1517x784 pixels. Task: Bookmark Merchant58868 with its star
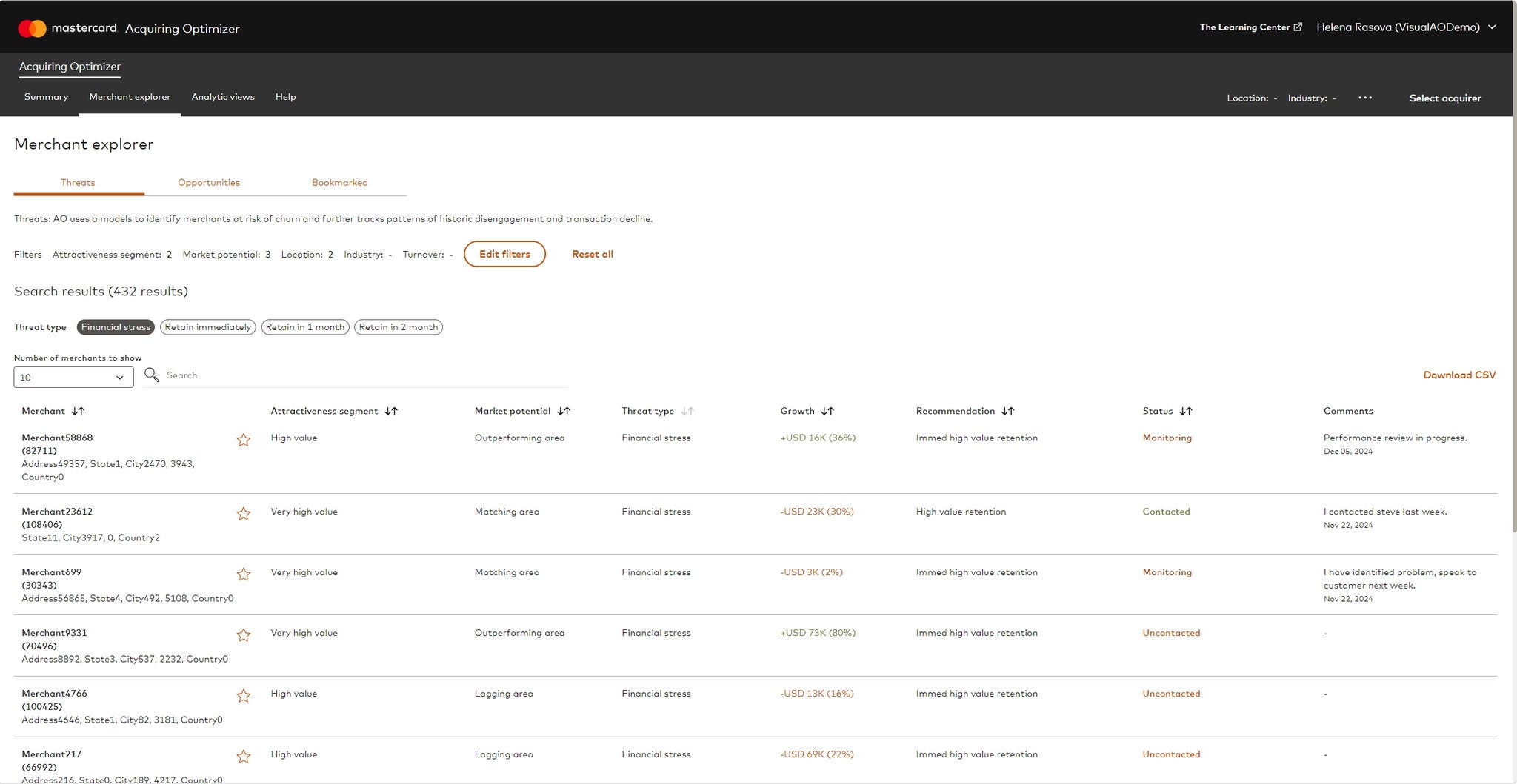pyautogui.click(x=244, y=439)
